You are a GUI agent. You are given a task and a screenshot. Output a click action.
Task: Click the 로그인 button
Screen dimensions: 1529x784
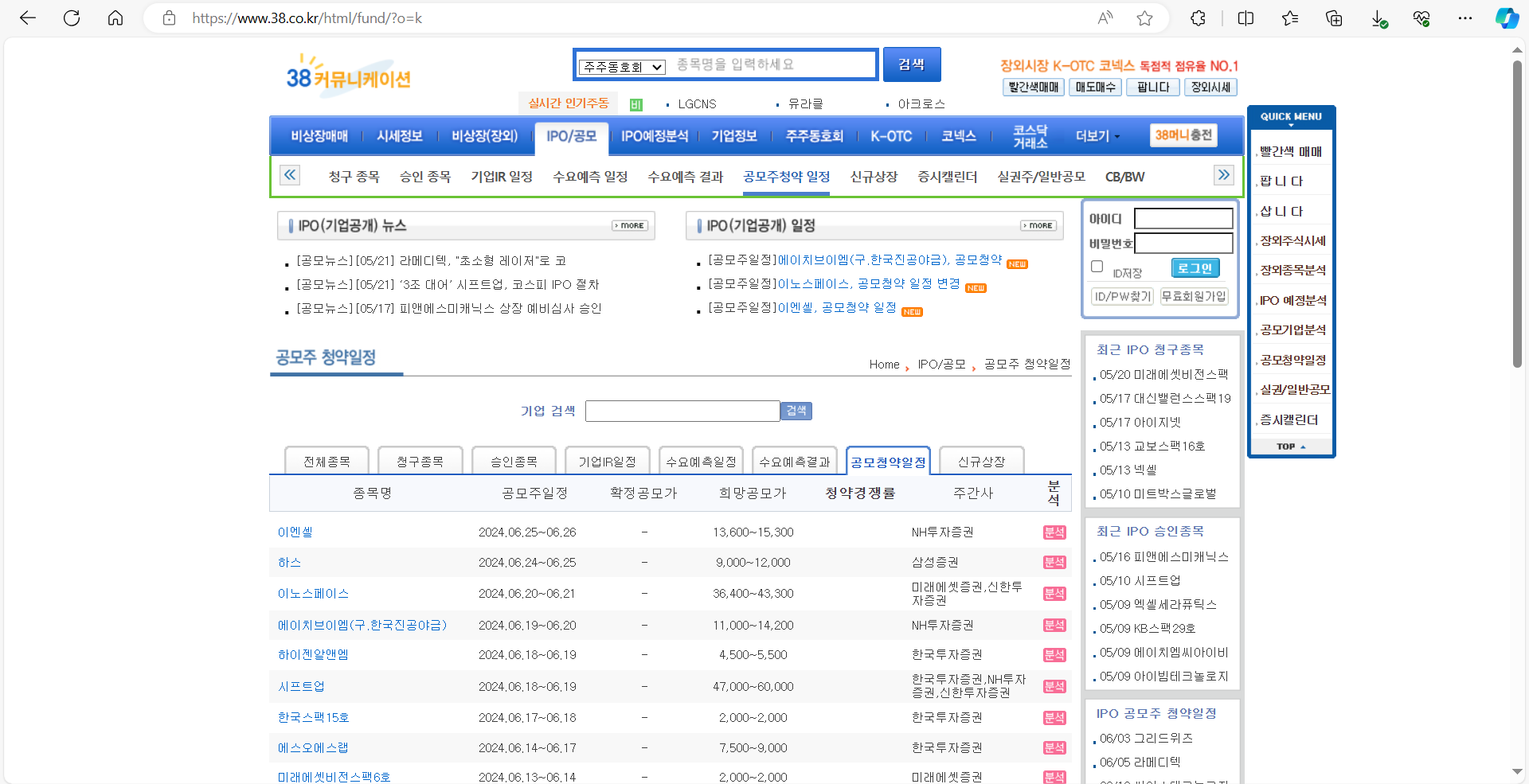click(1195, 268)
